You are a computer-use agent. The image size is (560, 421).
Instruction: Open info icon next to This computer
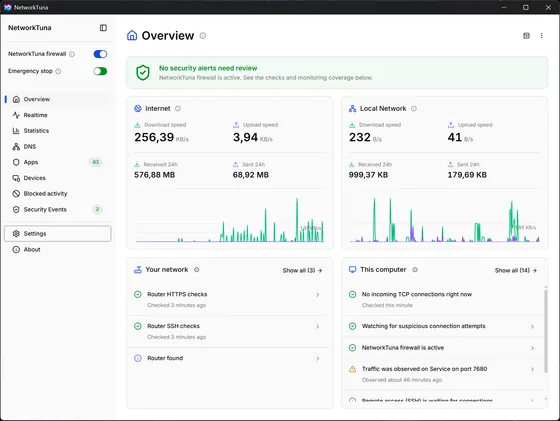click(x=415, y=270)
